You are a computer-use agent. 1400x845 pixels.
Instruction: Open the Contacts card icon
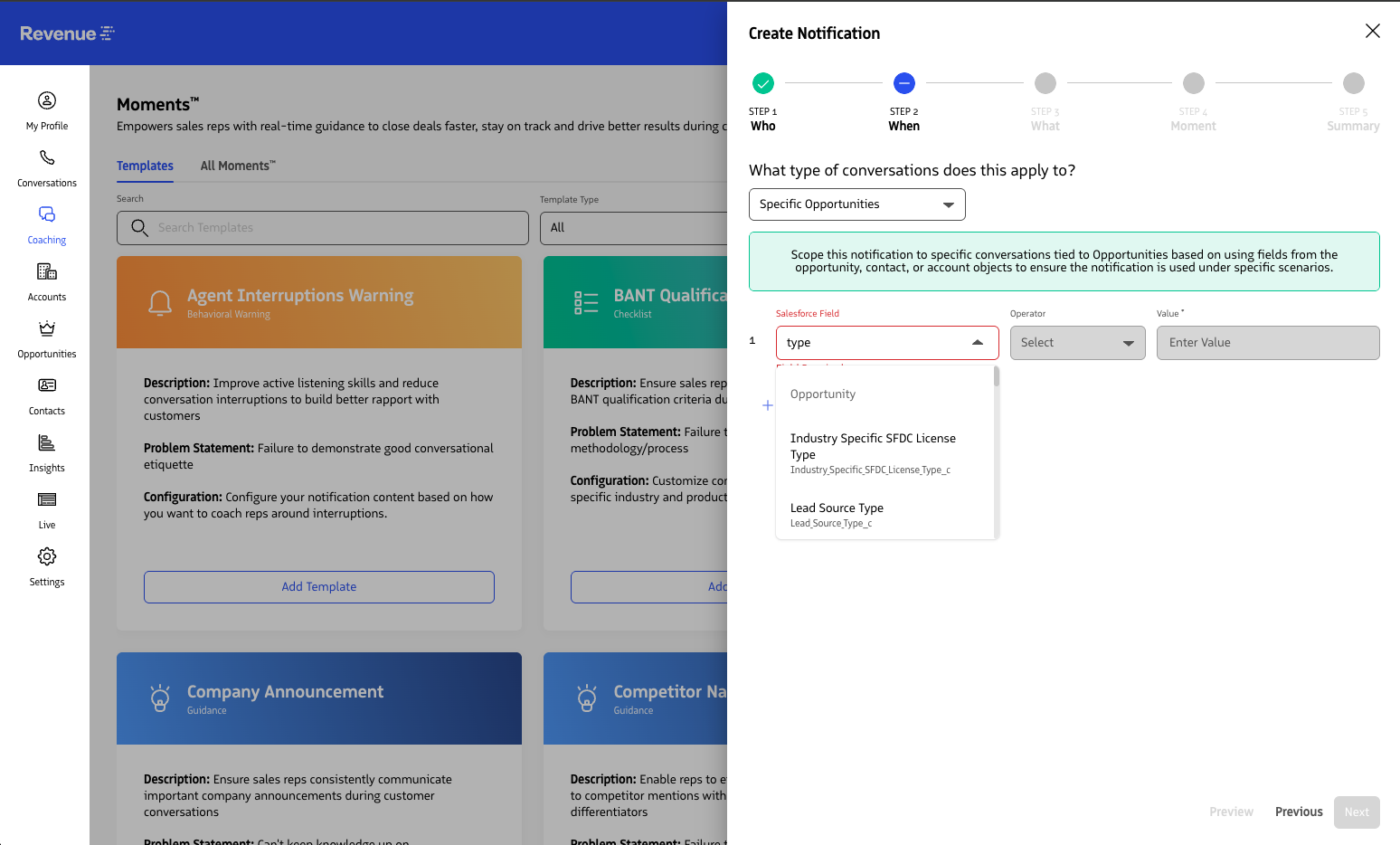[x=47, y=385]
